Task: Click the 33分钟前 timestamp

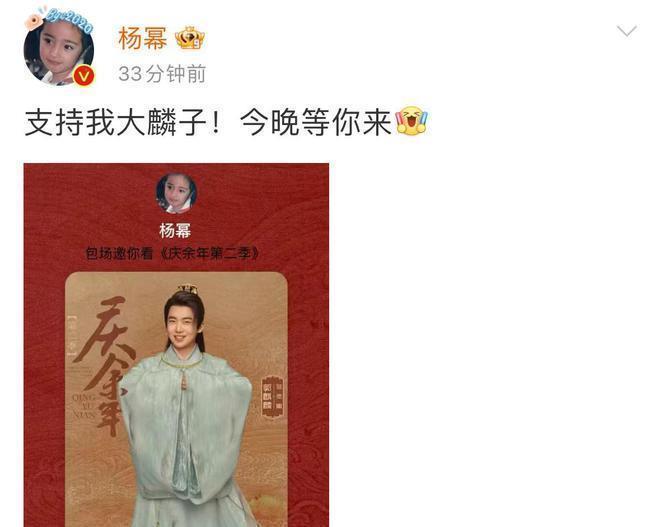Action: pos(162,74)
